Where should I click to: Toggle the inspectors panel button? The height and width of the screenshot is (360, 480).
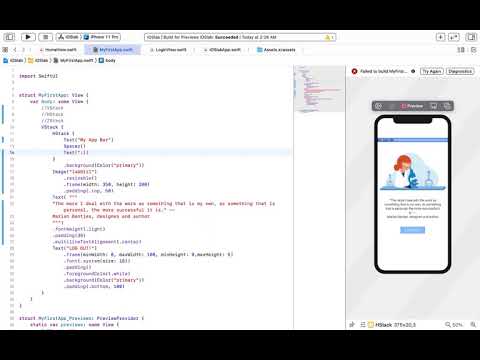(x=471, y=37)
